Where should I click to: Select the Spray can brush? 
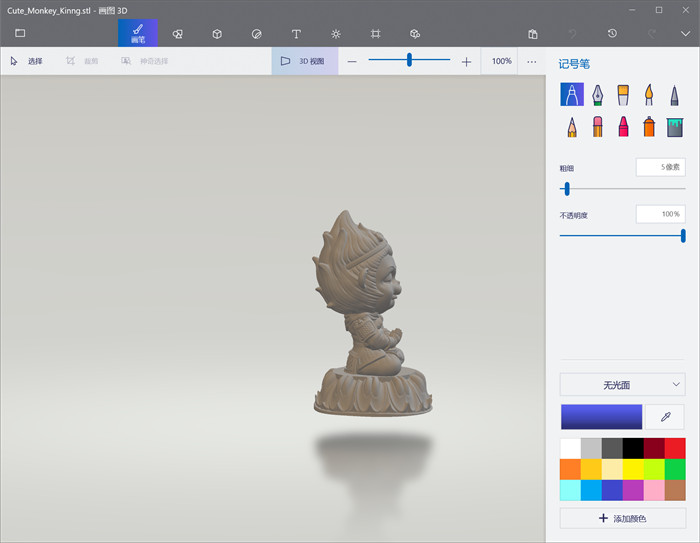(x=649, y=127)
